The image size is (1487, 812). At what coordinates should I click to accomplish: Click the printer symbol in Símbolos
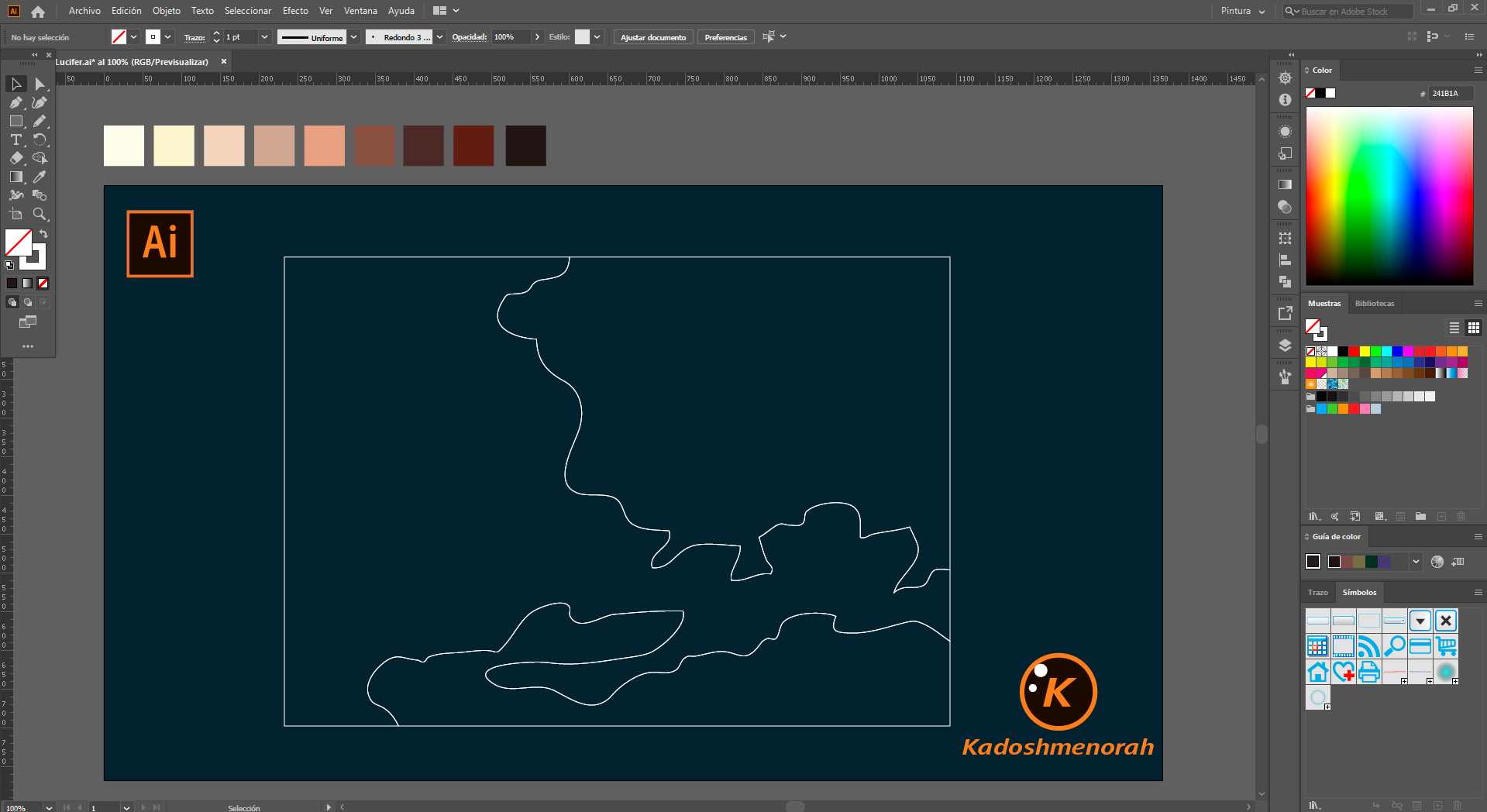pyautogui.click(x=1369, y=672)
